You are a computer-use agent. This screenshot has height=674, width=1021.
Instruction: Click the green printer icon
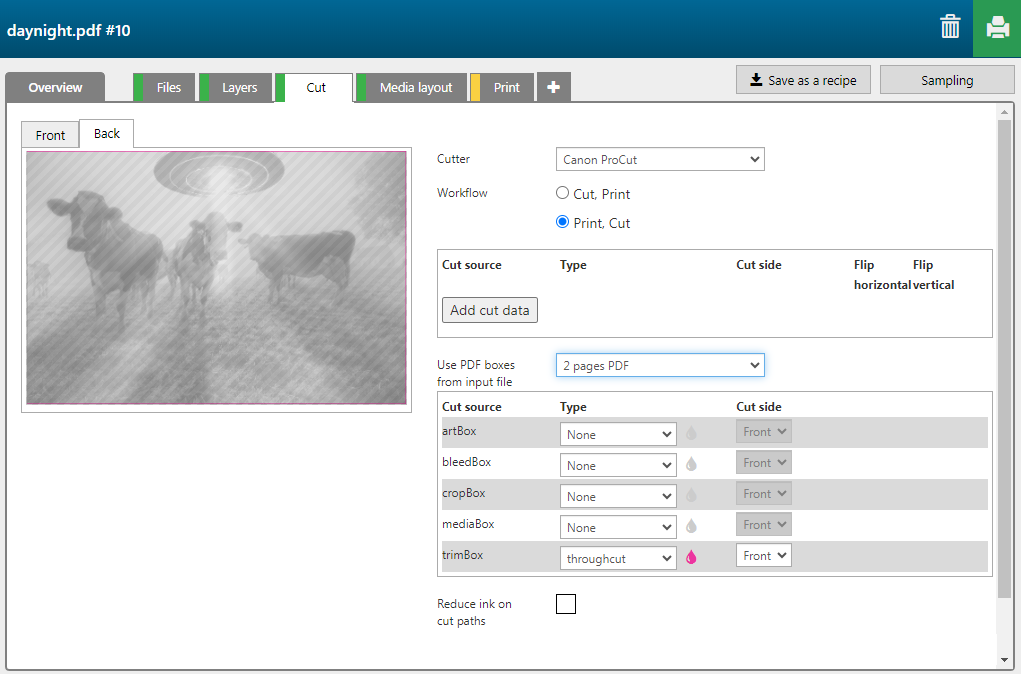pos(997,28)
